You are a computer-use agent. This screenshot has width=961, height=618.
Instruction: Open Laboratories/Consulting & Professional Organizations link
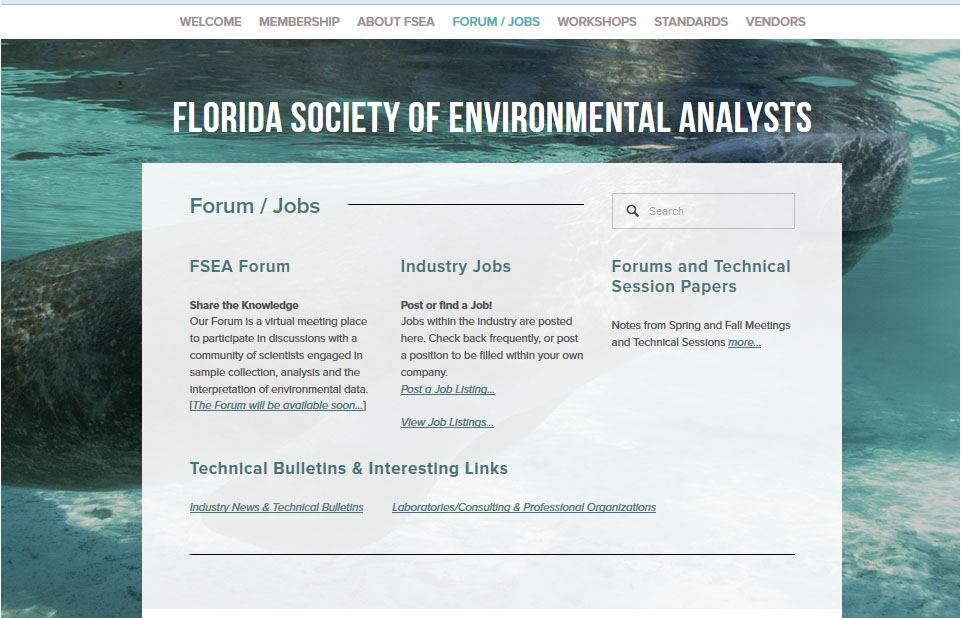click(x=524, y=507)
